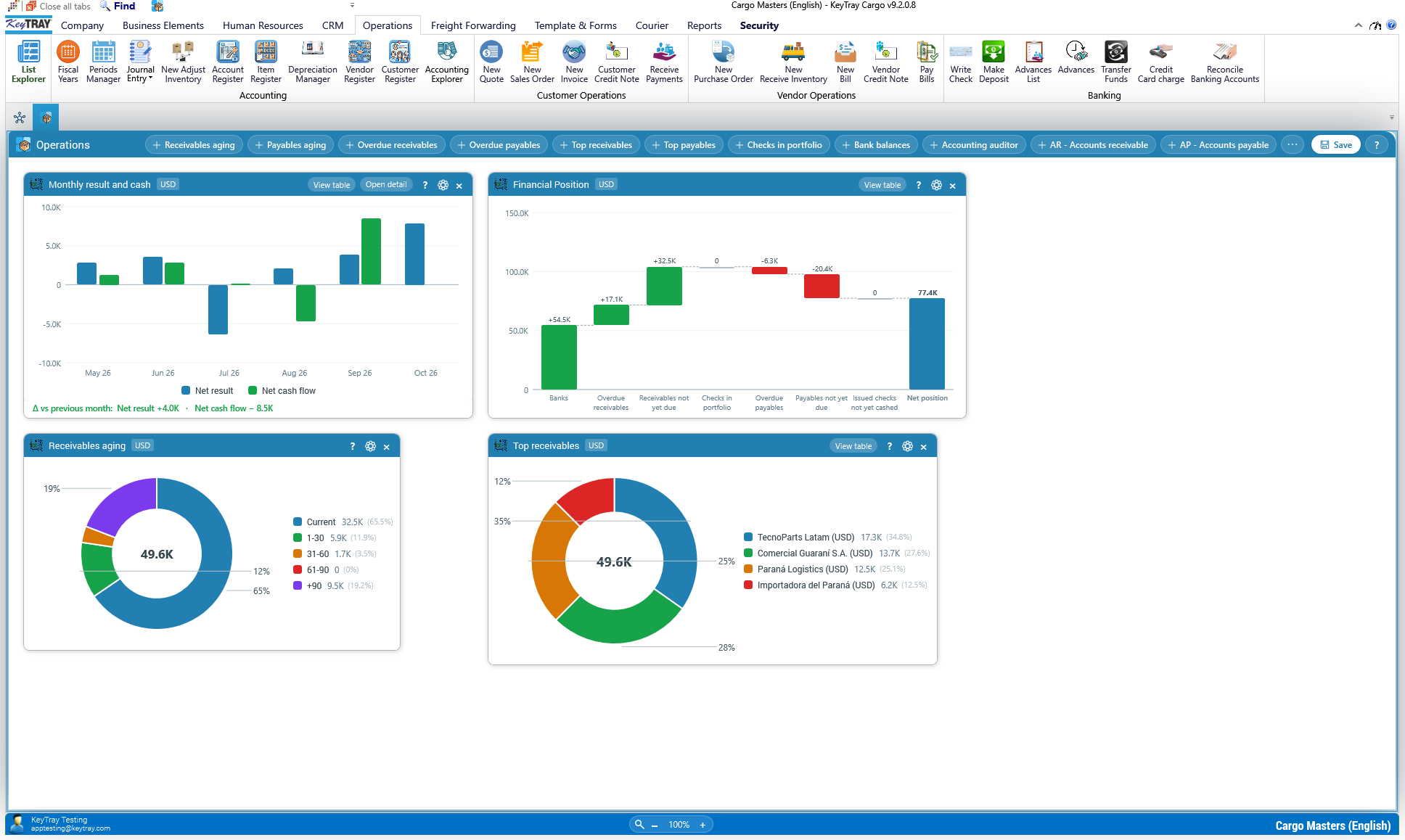Open settings gear of Receivables aging widget
Screen dimensions: 1405x840
[370, 446]
